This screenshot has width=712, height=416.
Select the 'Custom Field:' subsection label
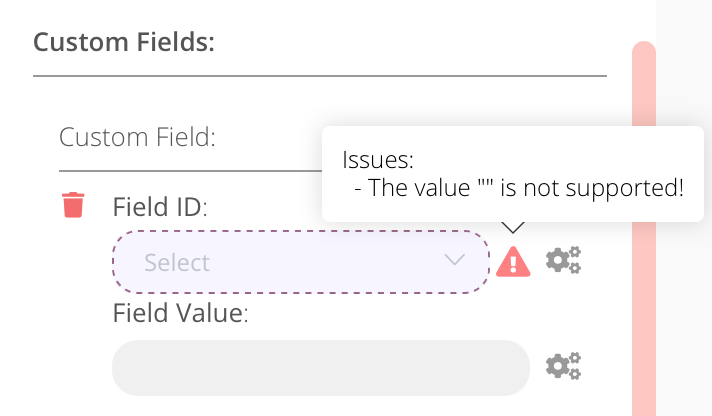coord(138,136)
